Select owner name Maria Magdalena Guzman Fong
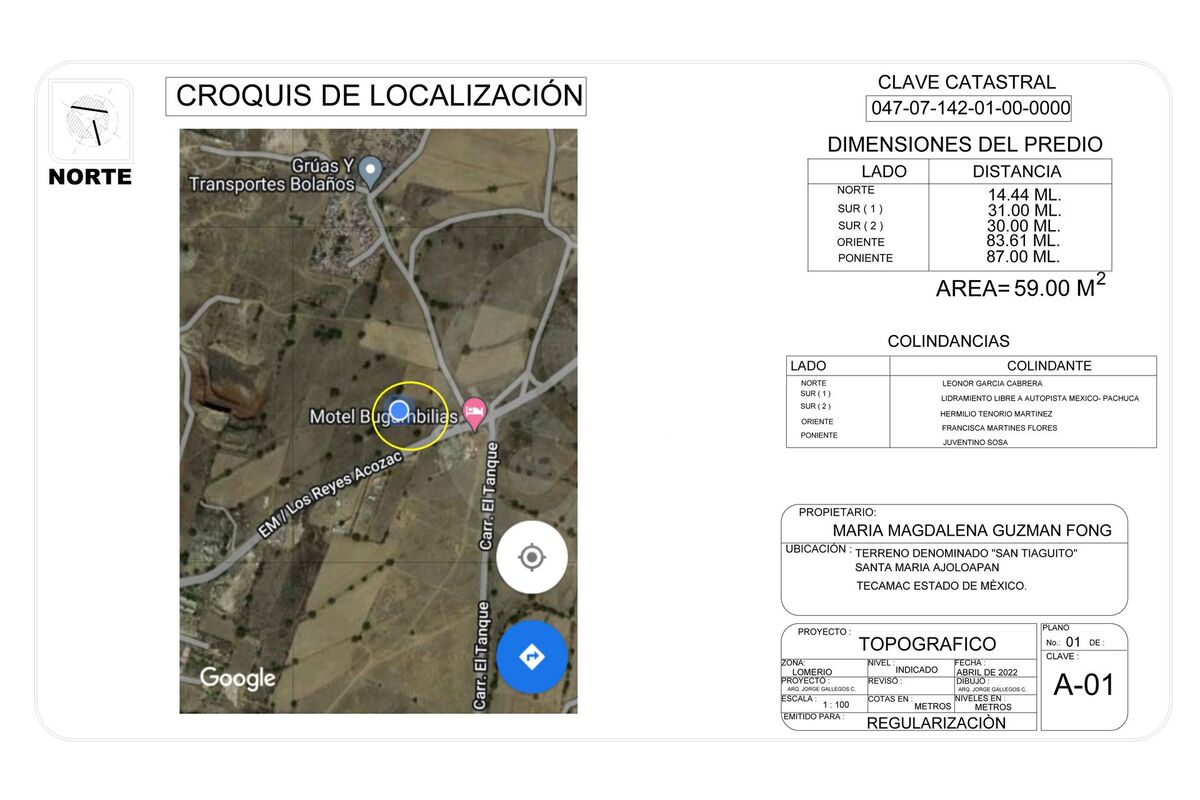The image size is (1200, 800). (x=971, y=531)
